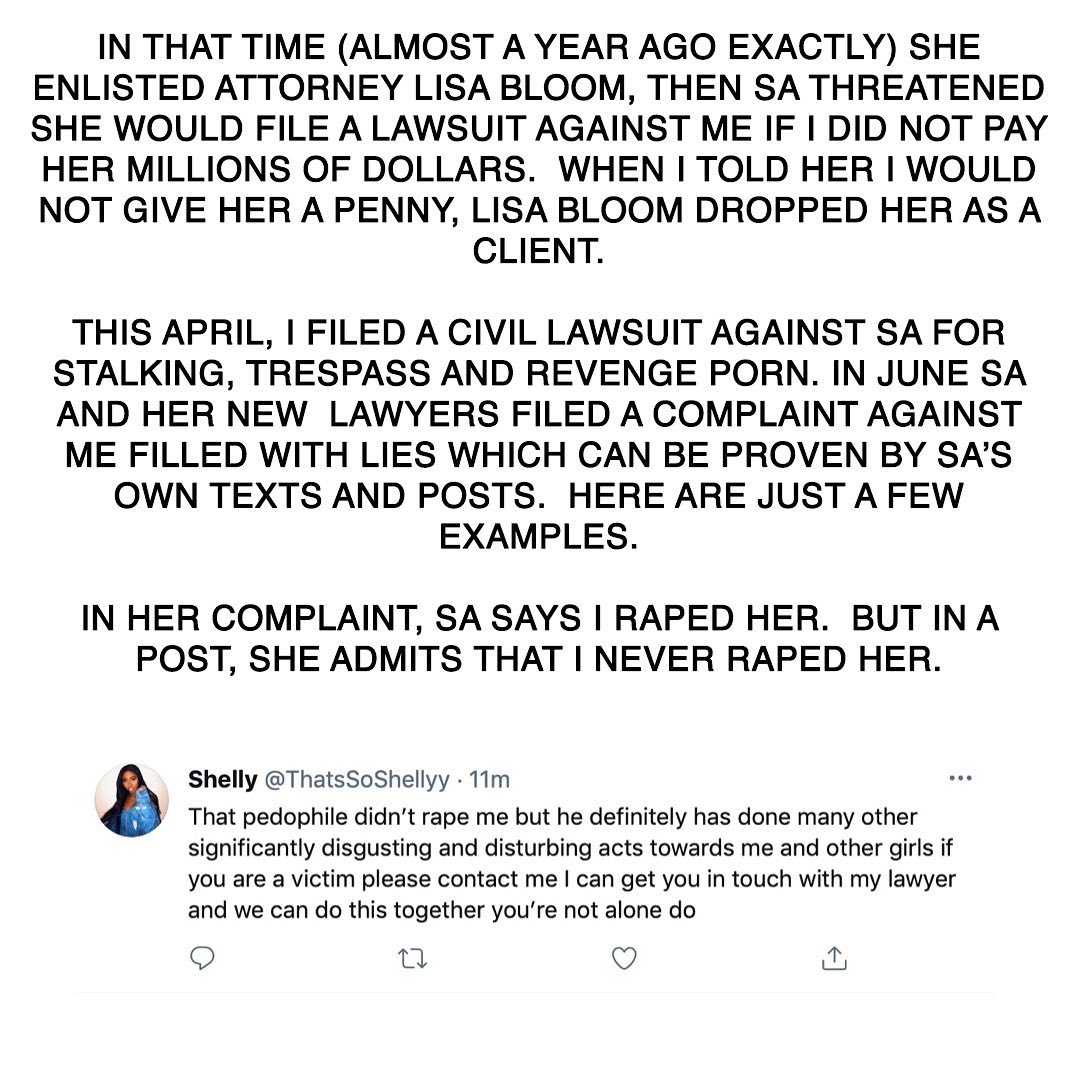
Task: Retweet the post by Shelly
Action: [x=413, y=959]
